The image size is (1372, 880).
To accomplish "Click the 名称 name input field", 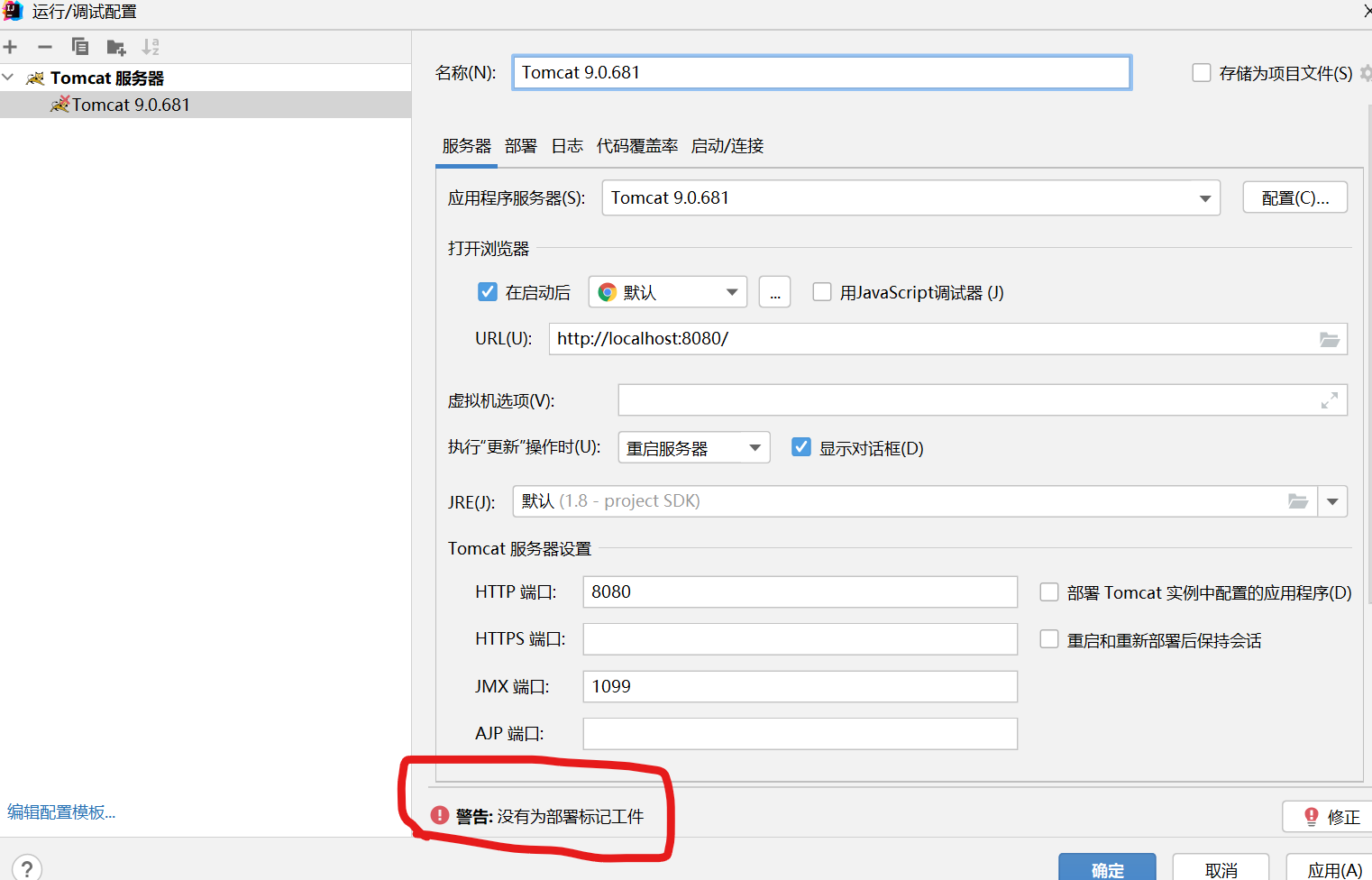I will 822,72.
